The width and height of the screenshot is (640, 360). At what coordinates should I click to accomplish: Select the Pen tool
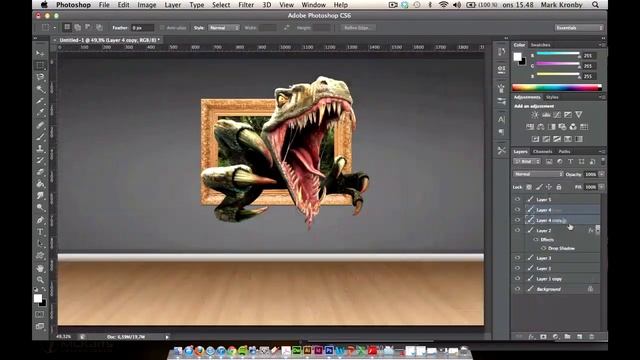[x=40, y=220]
